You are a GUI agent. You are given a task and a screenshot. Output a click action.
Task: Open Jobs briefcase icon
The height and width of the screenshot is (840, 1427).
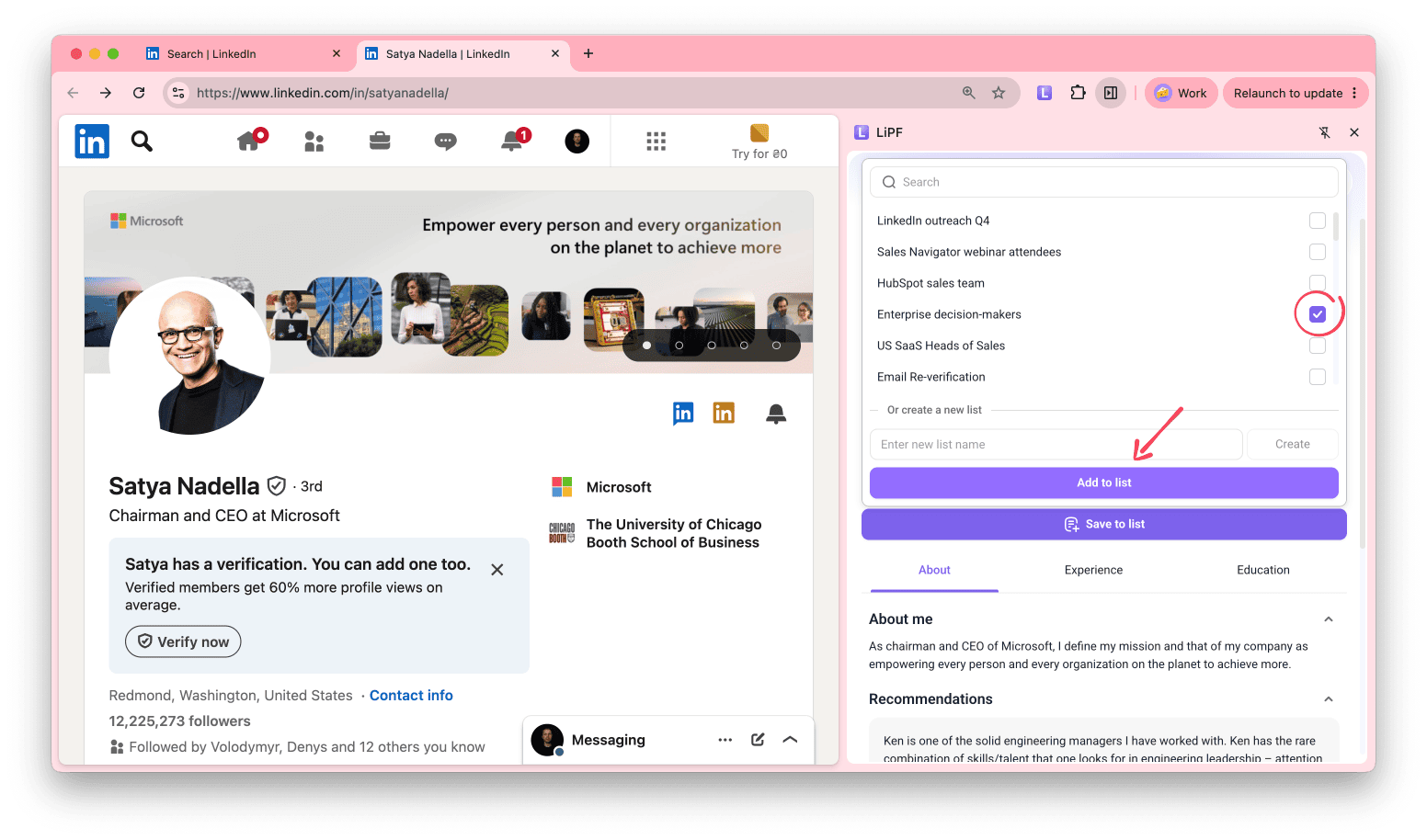coord(380,141)
